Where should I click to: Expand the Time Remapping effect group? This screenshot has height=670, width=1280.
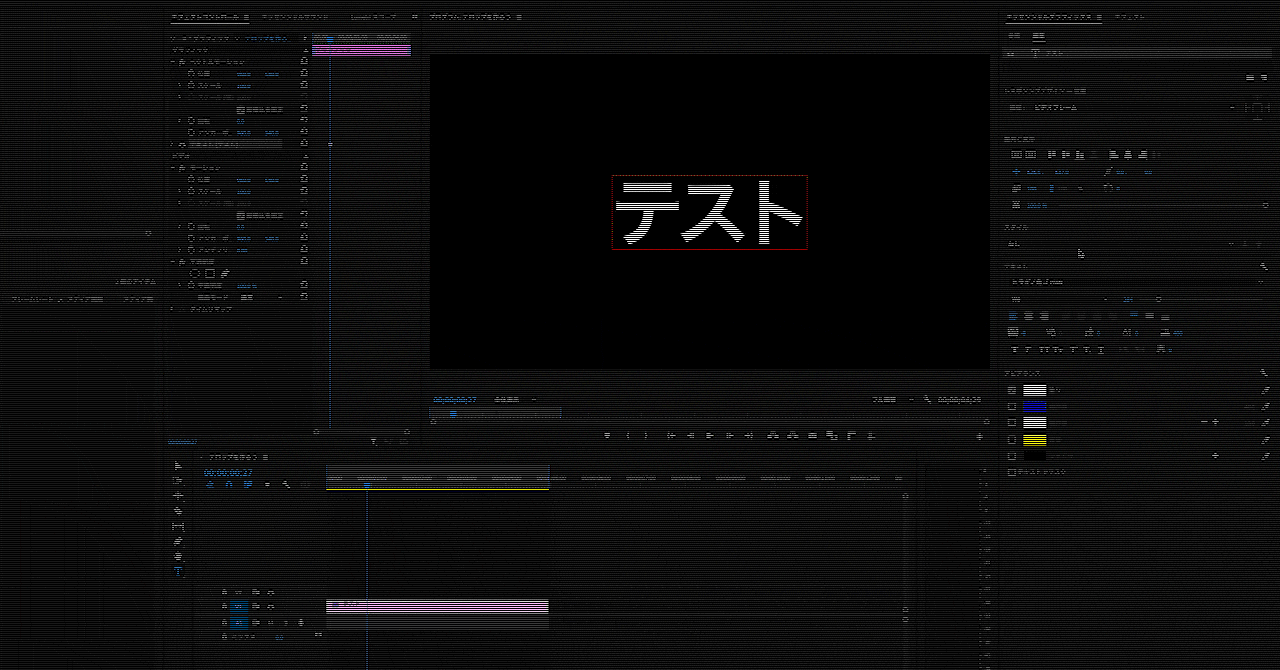click(172, 308)
